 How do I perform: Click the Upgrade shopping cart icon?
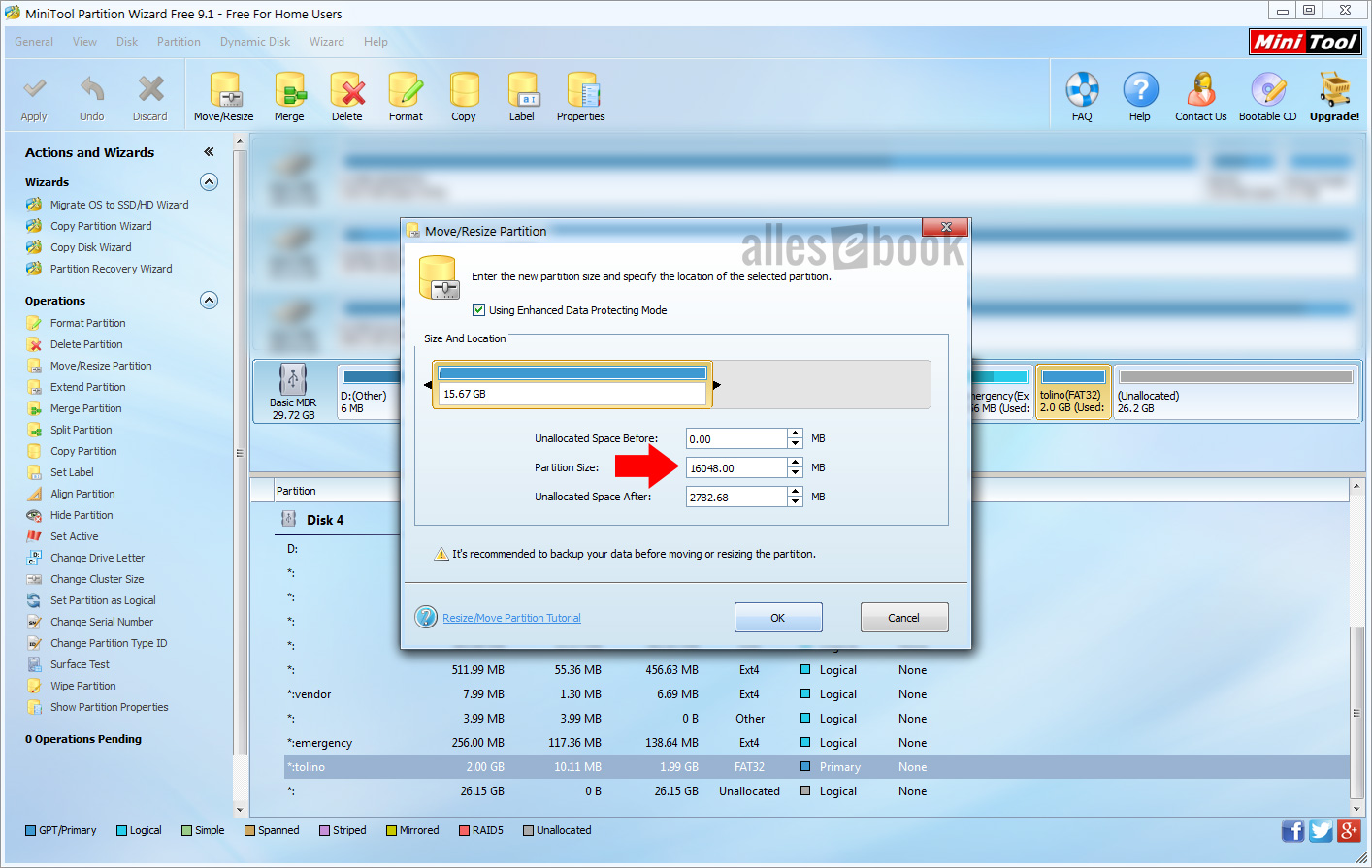(1335, 97)
